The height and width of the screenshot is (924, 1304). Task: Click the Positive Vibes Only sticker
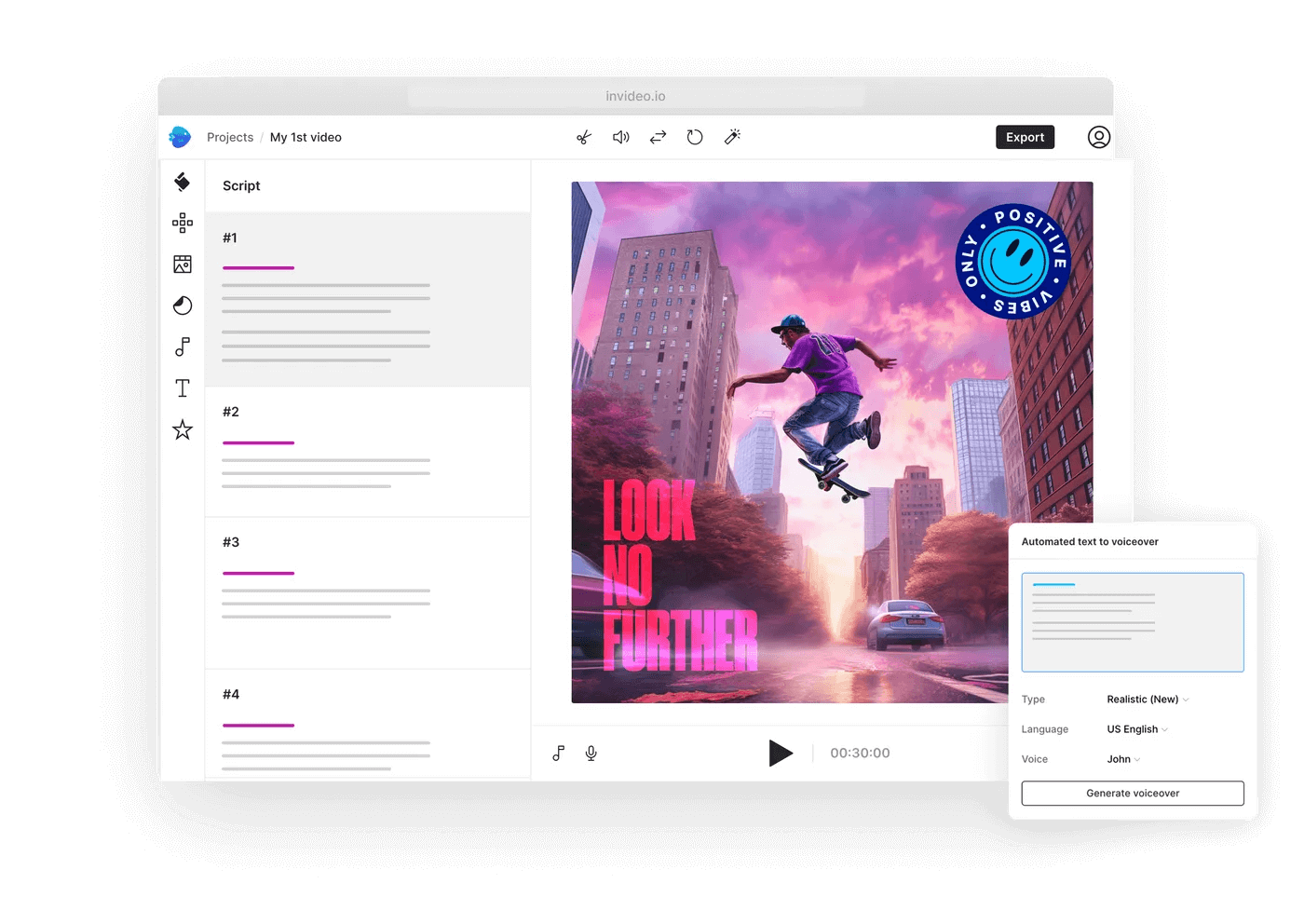pyautogui.click(x=1013, y=262)
